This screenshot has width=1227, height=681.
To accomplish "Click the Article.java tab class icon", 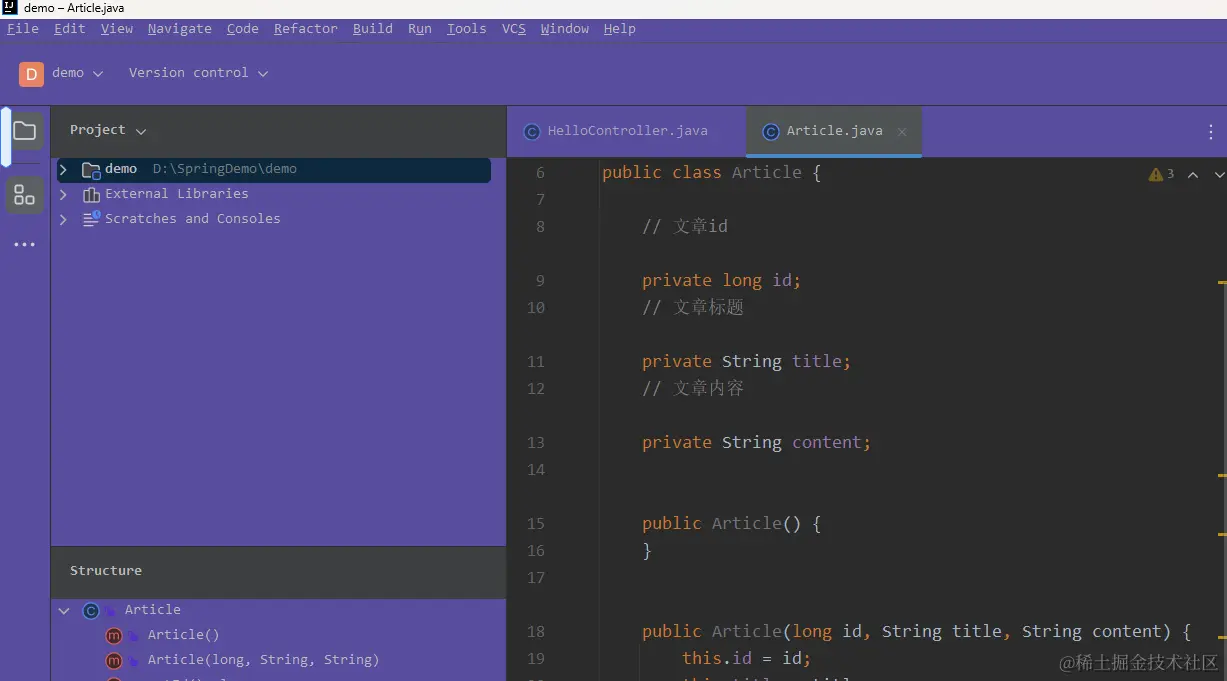I will (771, 131).
